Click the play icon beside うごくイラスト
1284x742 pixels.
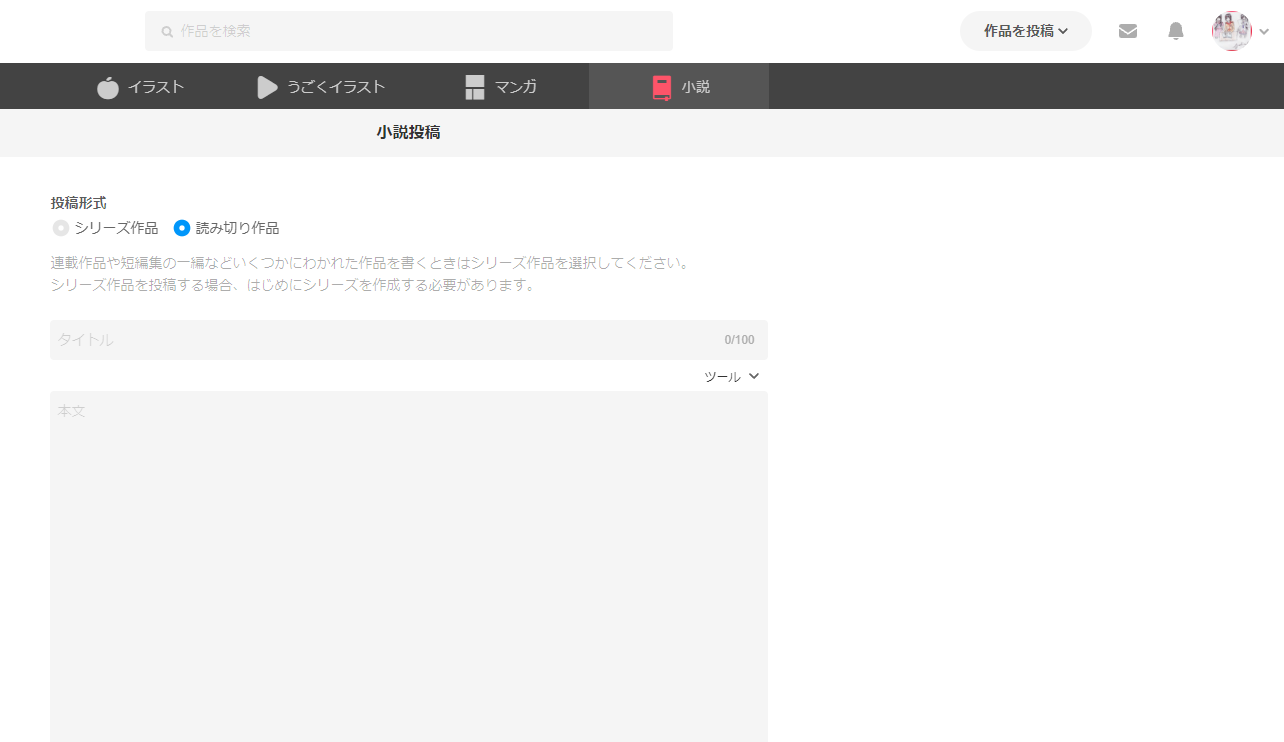[x=267, y=87]
